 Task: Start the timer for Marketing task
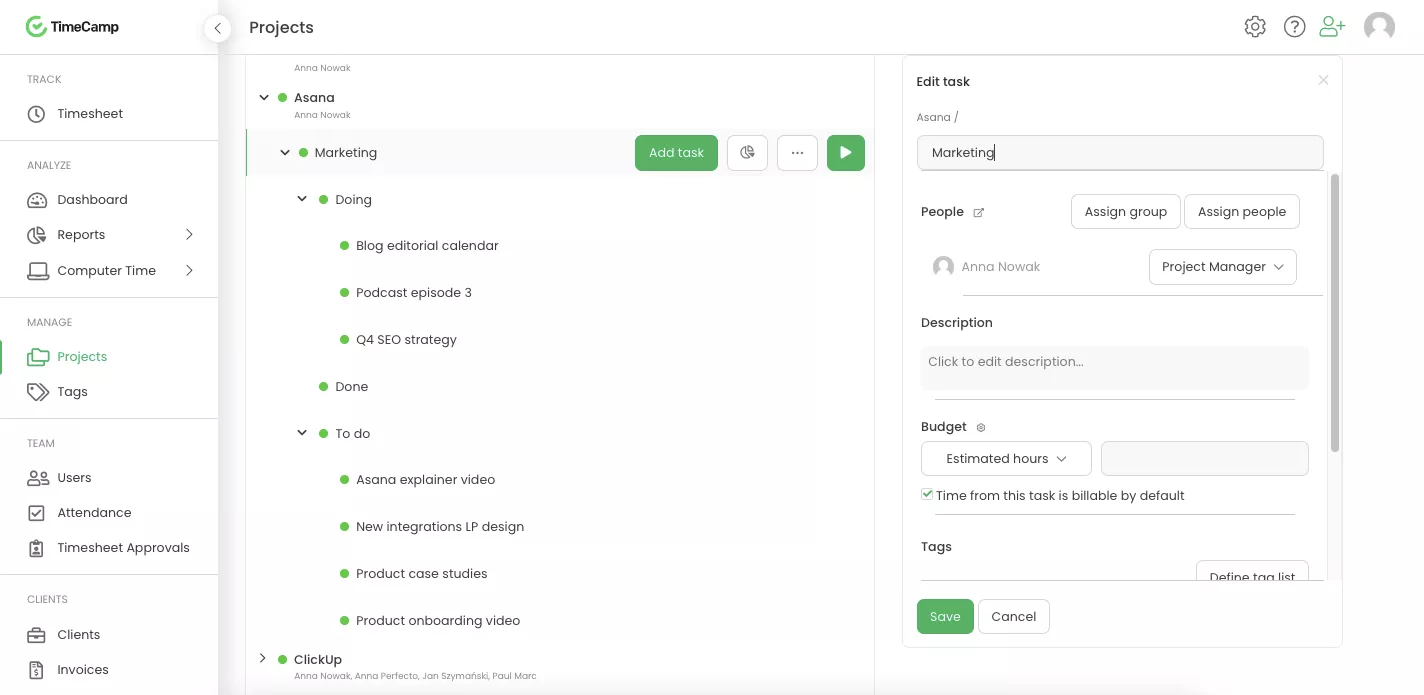pos(845,153)
